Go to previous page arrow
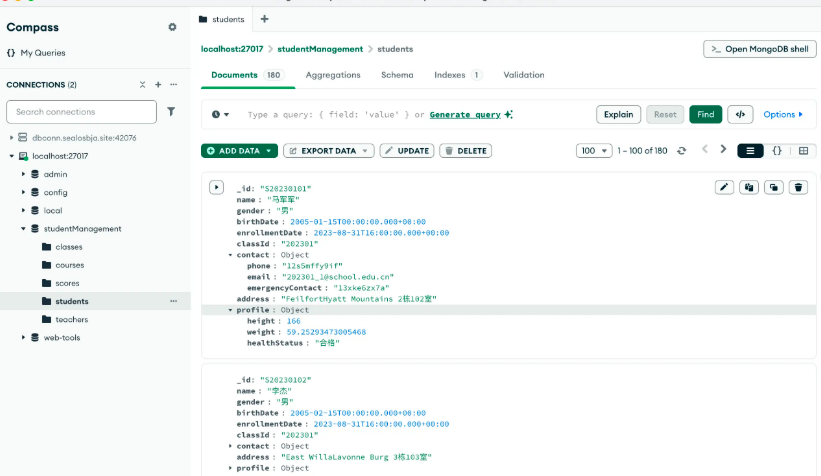Screen dimensions: 821x476 point(705,150)
